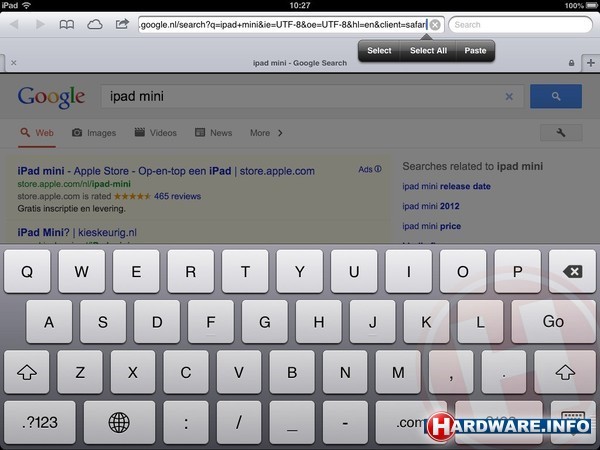Click the Google logo
This screenshot has width=600, height=450.
point(51,97)
